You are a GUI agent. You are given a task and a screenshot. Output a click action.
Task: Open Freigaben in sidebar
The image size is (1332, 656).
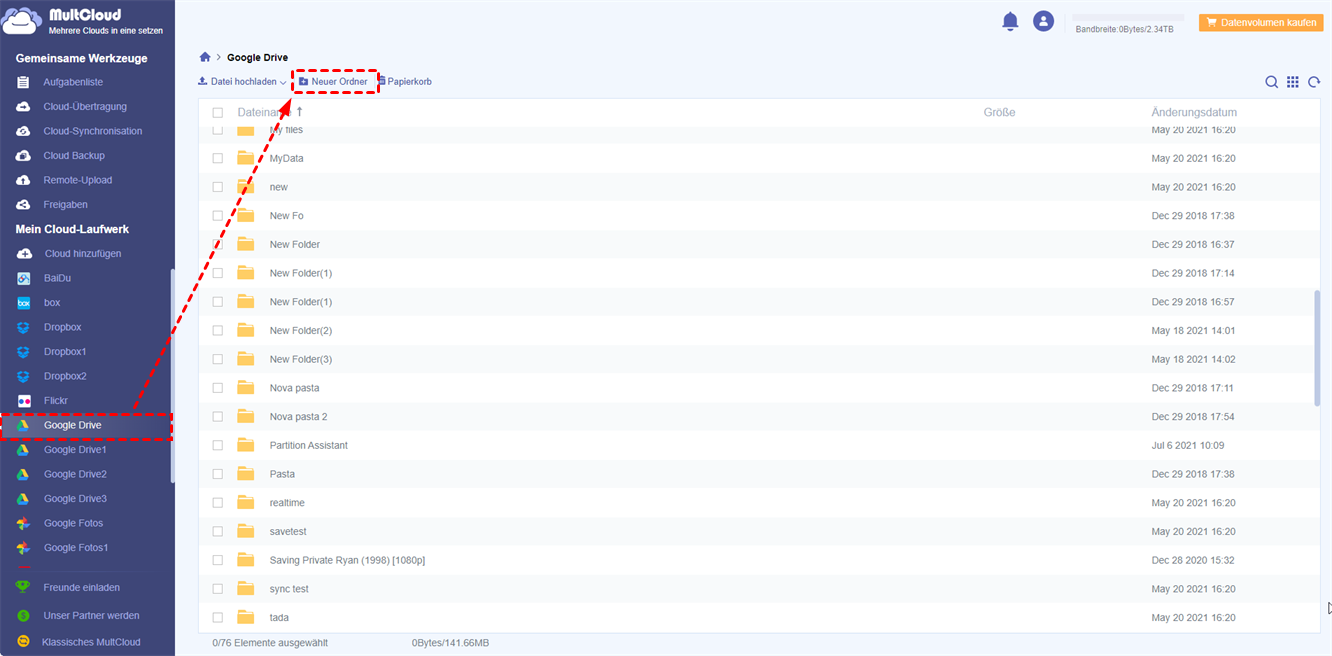coord(66,204)
